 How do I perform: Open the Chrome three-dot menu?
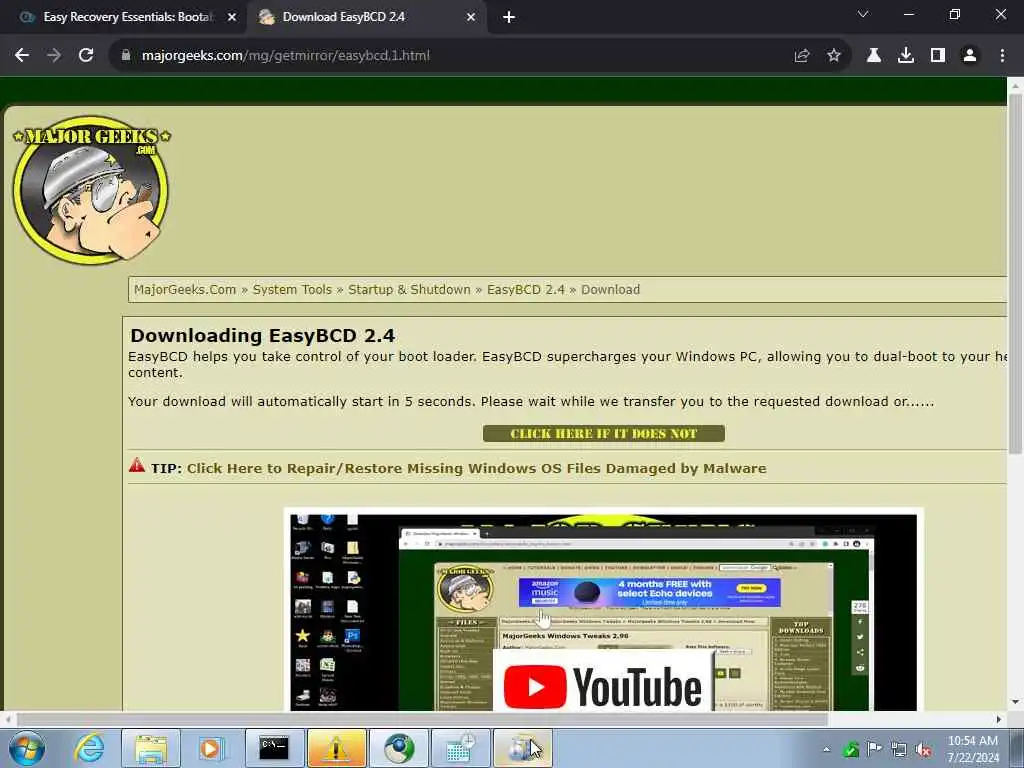click(x=1002, y=56)
